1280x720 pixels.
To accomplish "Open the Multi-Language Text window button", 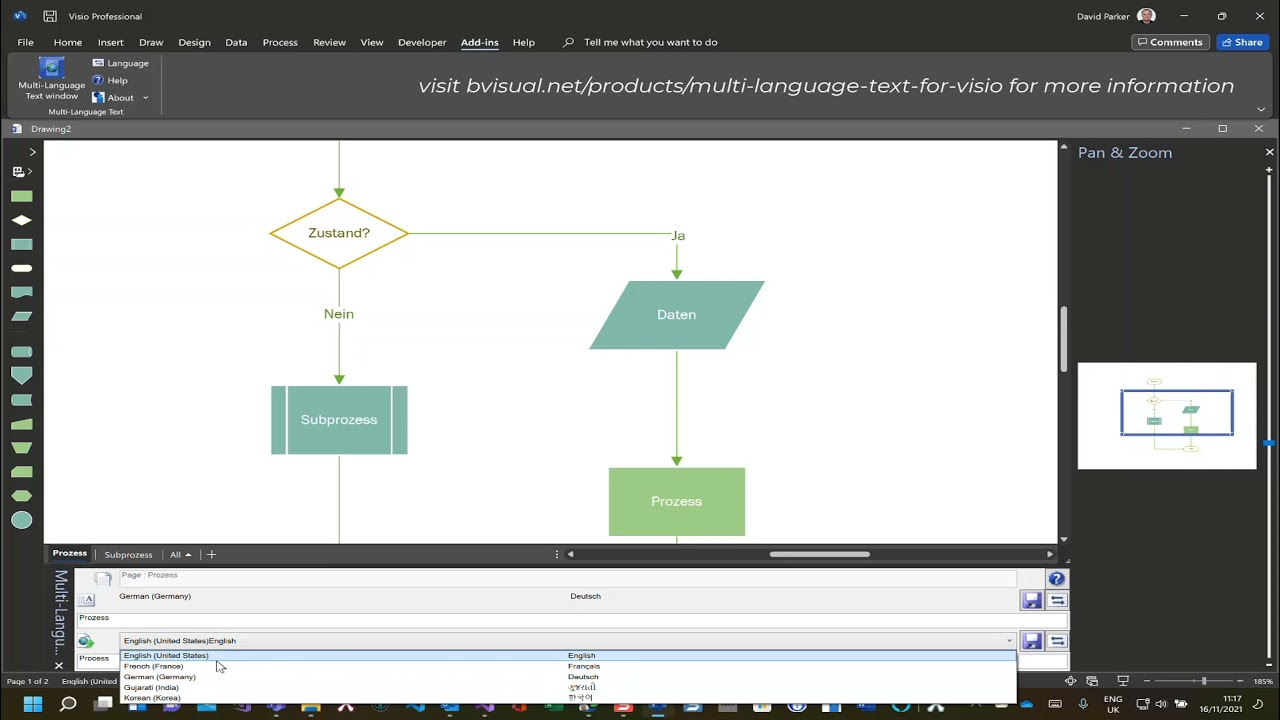I will [x=51, y=79].
